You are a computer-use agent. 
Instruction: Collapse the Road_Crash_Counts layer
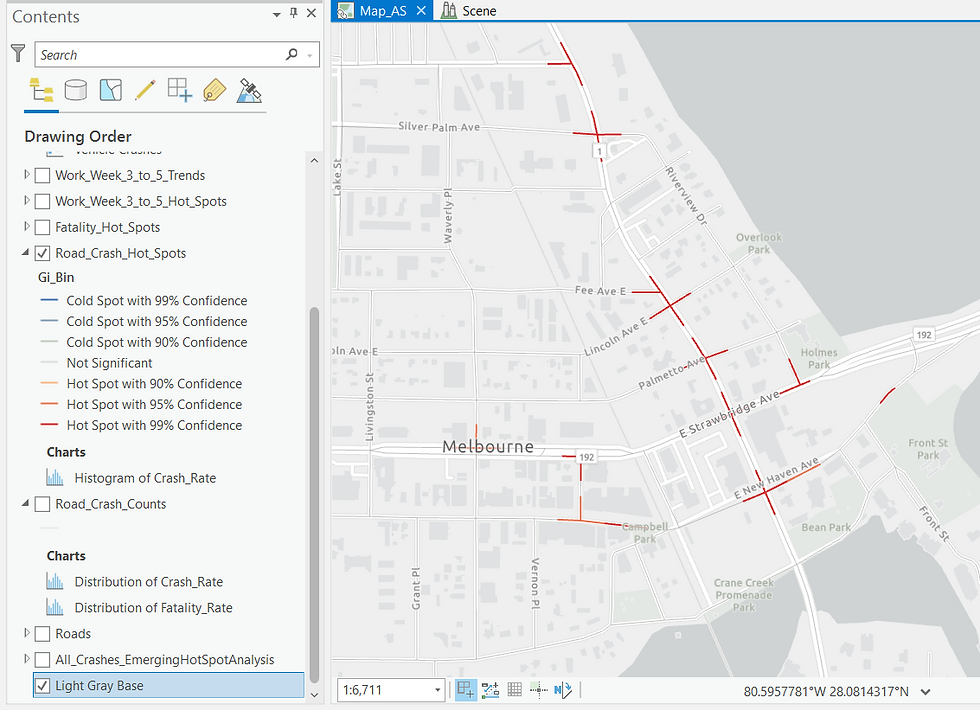click(26, 503)
